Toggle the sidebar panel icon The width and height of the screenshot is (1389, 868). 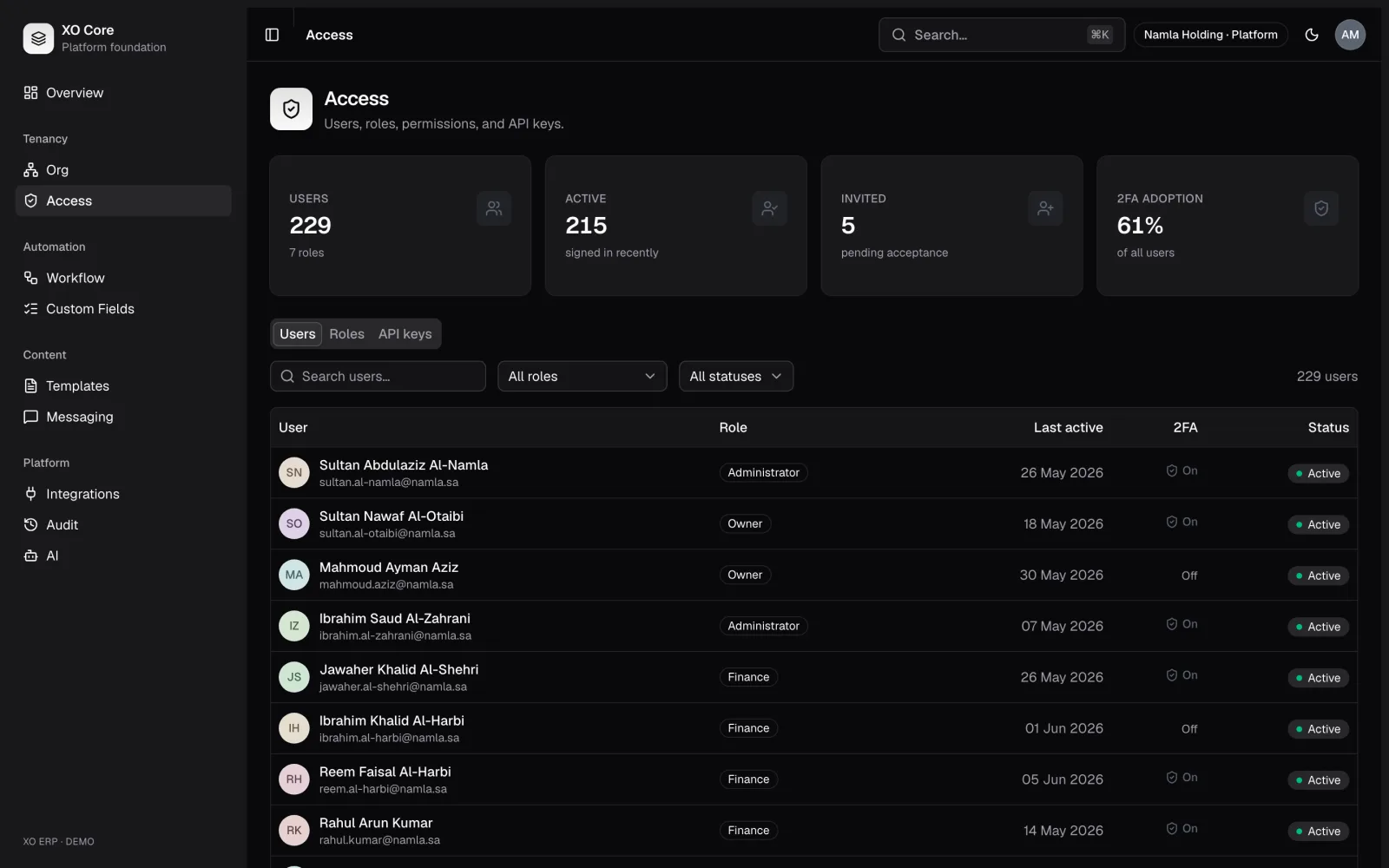coord(272,35)
